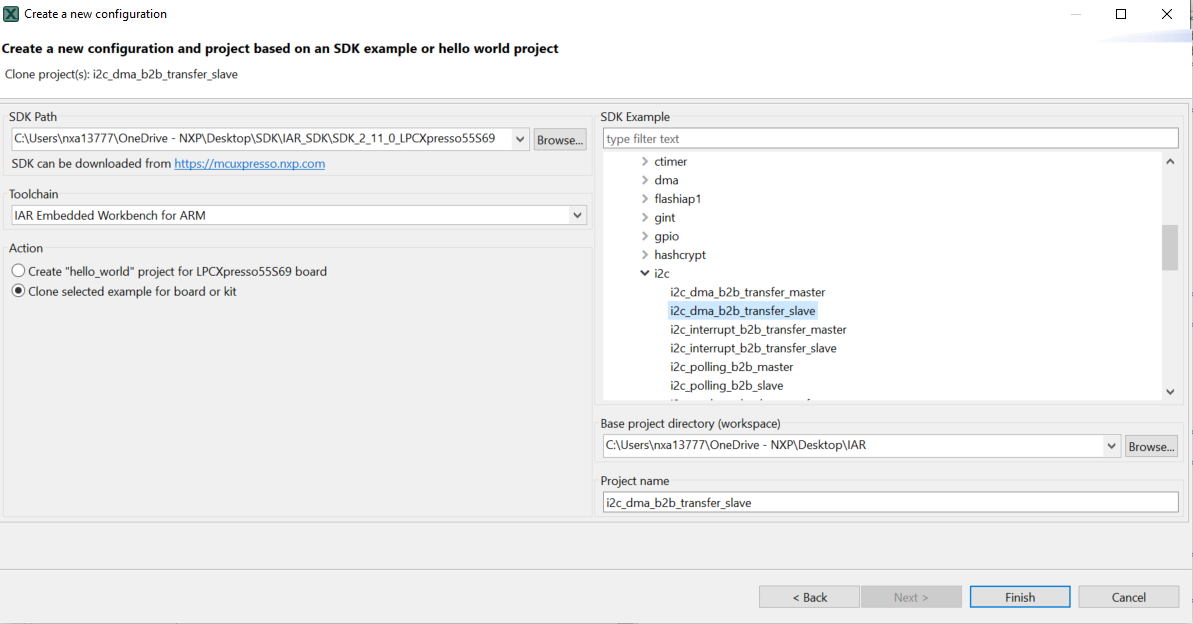Image resolution: width=1193 pixels, height=624 pixels.
Task: Focus the SDK Example filter text field
Action: pyautogui.click(x=890, y=138)
